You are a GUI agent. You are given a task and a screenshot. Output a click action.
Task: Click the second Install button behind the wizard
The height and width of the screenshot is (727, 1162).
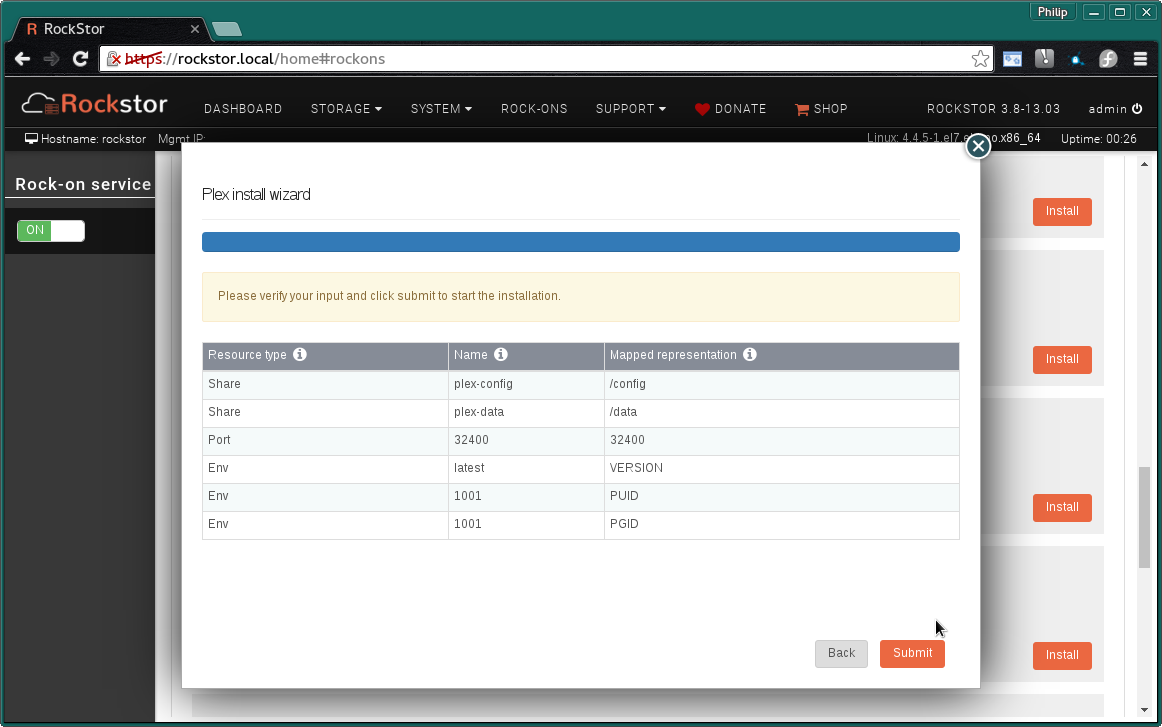point(1062,359)
